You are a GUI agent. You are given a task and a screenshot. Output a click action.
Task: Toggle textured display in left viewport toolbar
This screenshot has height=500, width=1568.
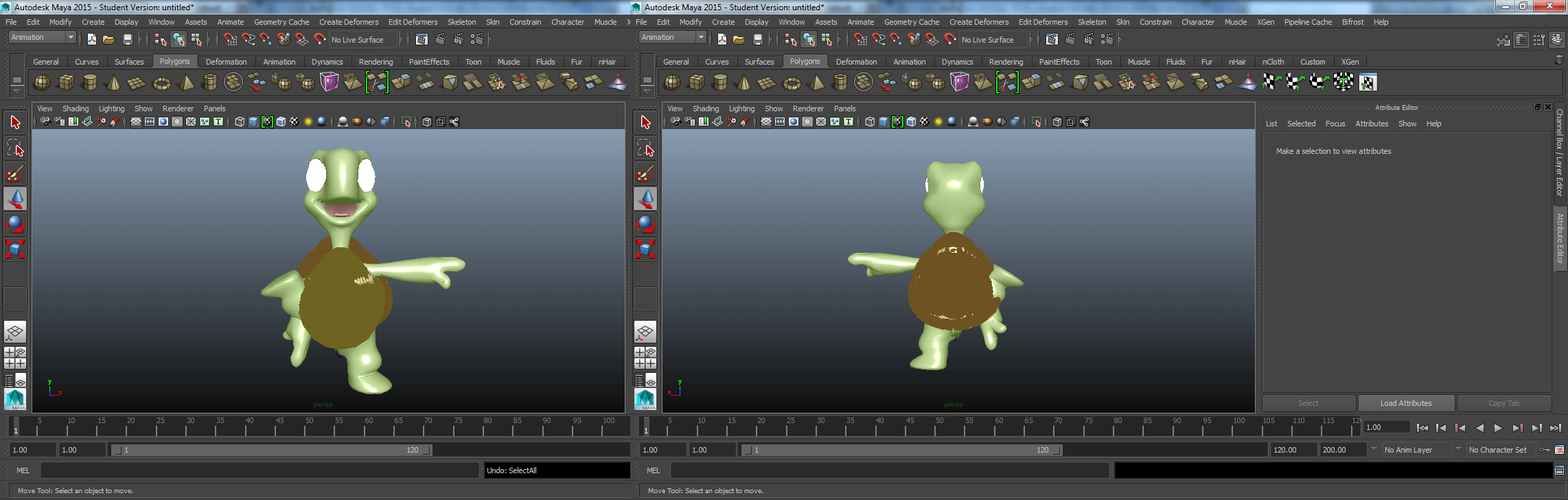click(295, 122)
